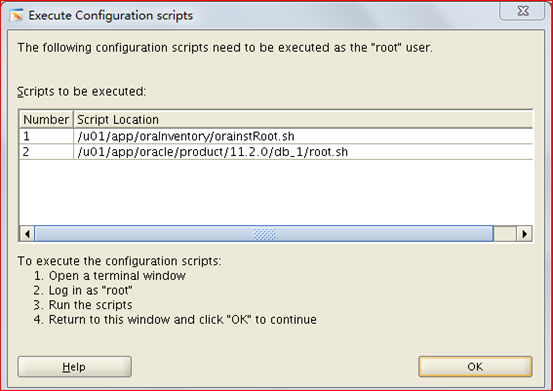Select row number 1 cell

(x=46, y=136)
